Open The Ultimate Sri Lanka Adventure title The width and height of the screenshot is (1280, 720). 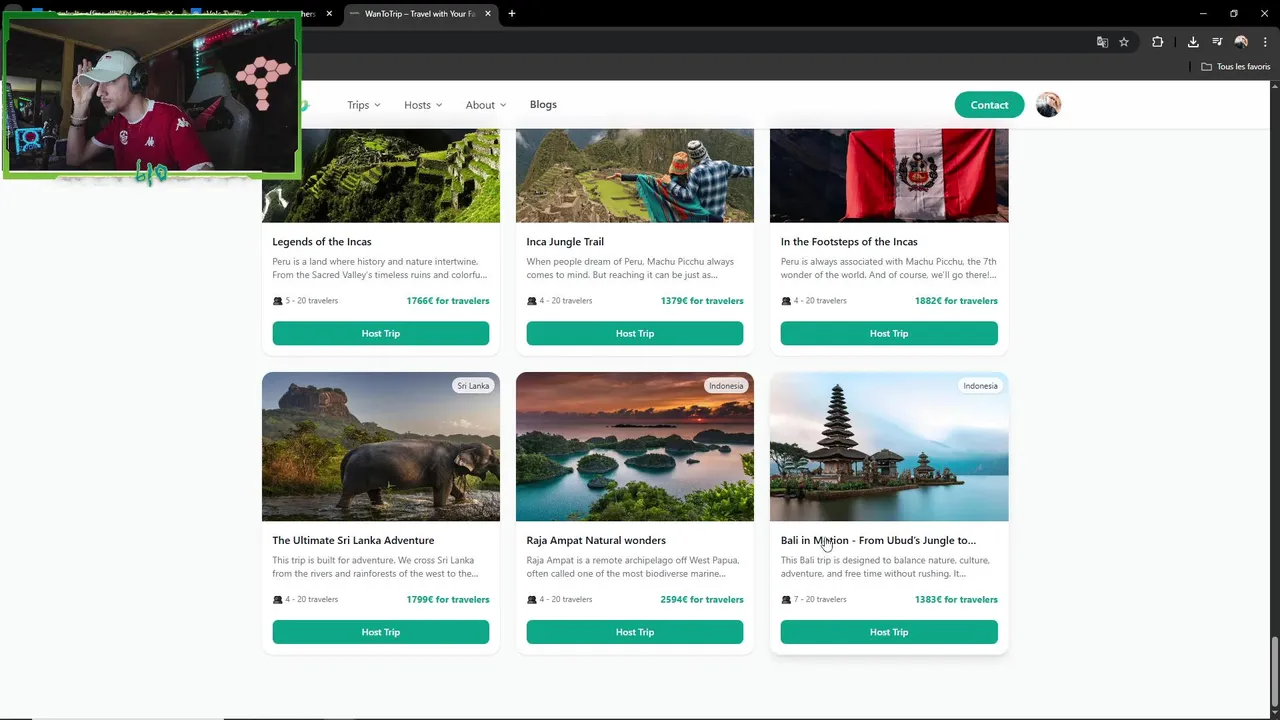(353, 541)
